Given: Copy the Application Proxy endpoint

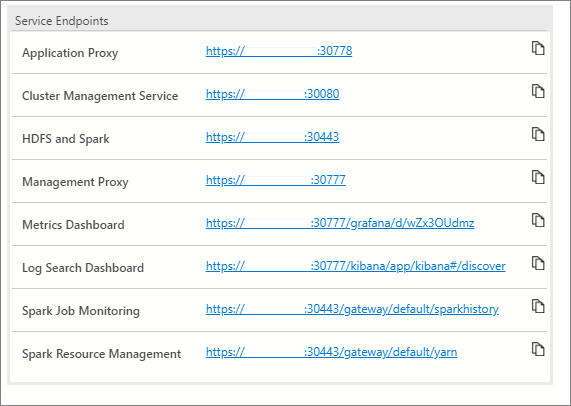Looking at the screenshot, I should coord(538,48).
